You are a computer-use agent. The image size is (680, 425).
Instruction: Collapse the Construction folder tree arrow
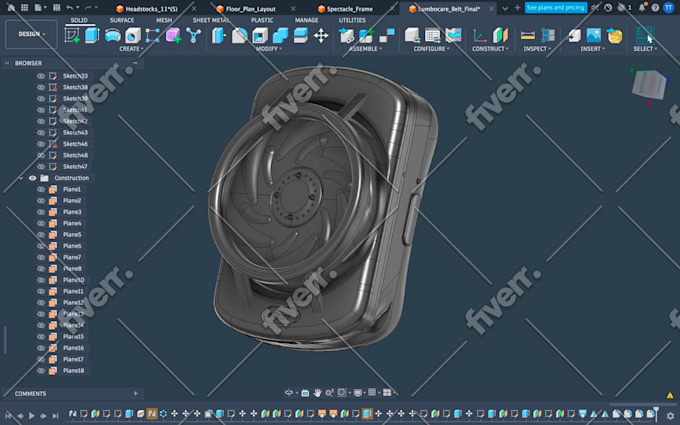click(x=20, y=178)
